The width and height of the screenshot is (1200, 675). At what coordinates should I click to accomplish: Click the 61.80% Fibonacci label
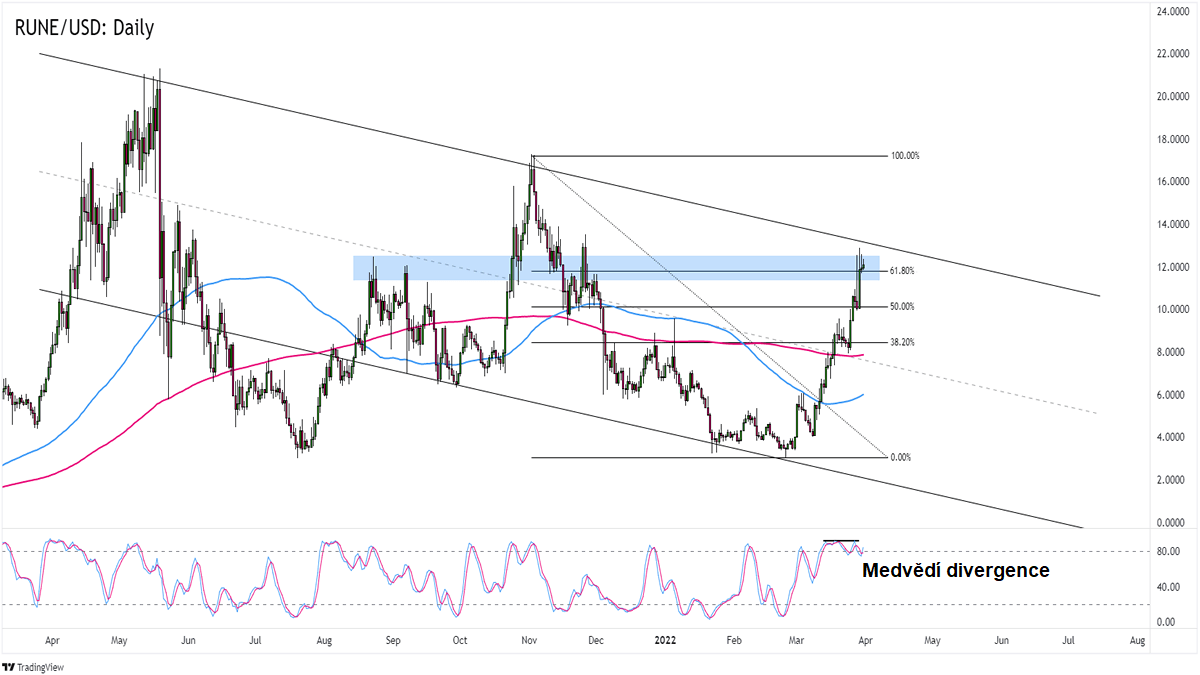[901, 271]
